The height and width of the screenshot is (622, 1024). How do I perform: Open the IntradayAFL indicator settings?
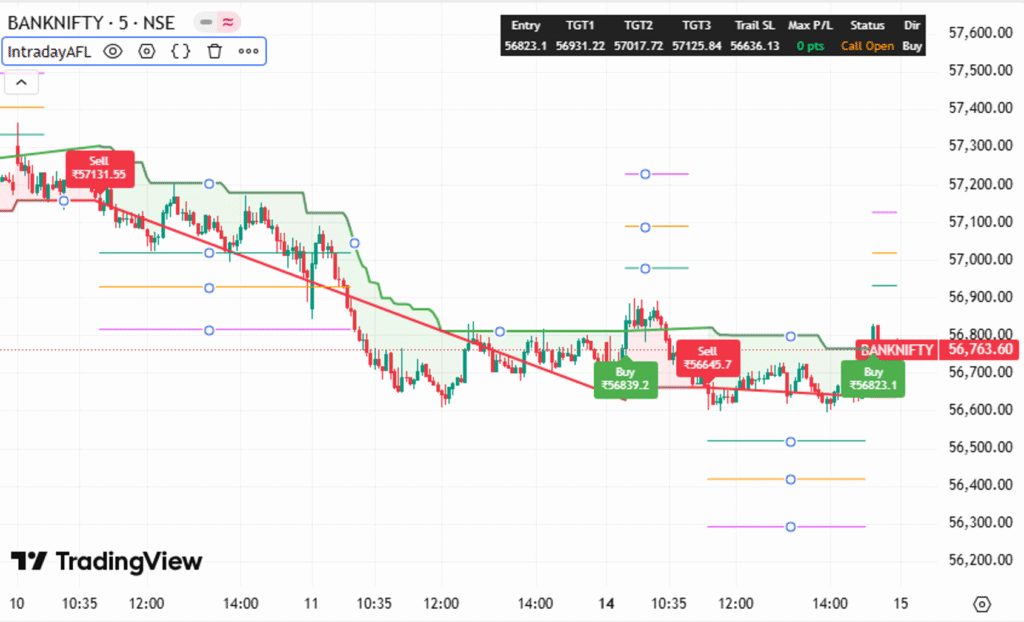146,51
